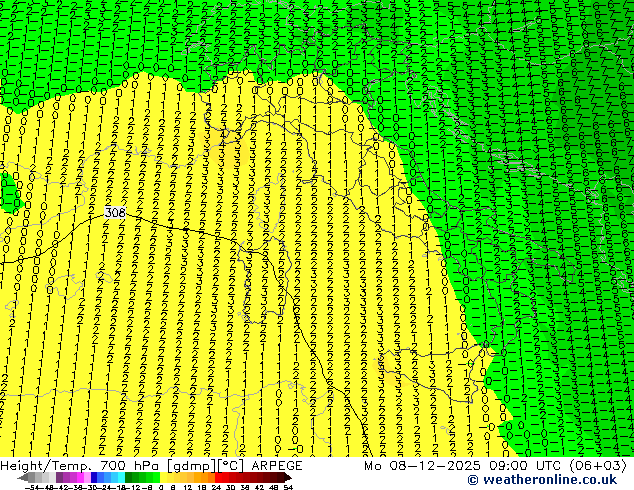Screen dimensions: 634x490
Task: Click the forecast date Mo 08-12-2025 09:00 UTC
Action: [x=464, y=466]
